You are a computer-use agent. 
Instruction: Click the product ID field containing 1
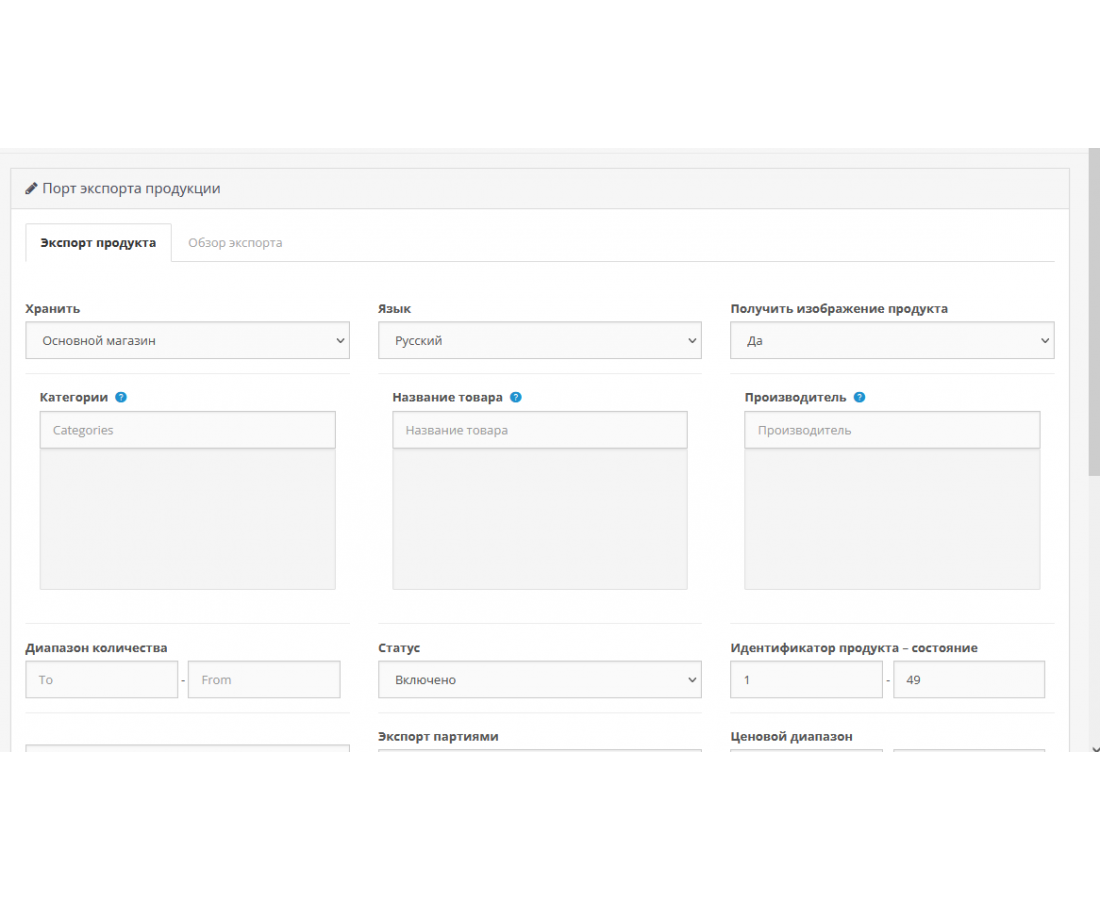[x=806, y=680]
